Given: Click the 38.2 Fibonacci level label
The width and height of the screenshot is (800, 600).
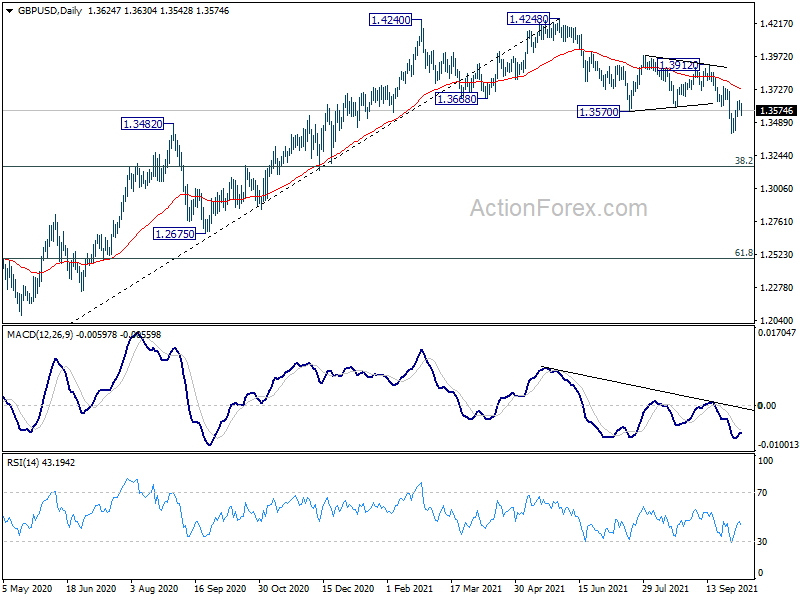Looking at the screenshot, I should coord(743,161).
